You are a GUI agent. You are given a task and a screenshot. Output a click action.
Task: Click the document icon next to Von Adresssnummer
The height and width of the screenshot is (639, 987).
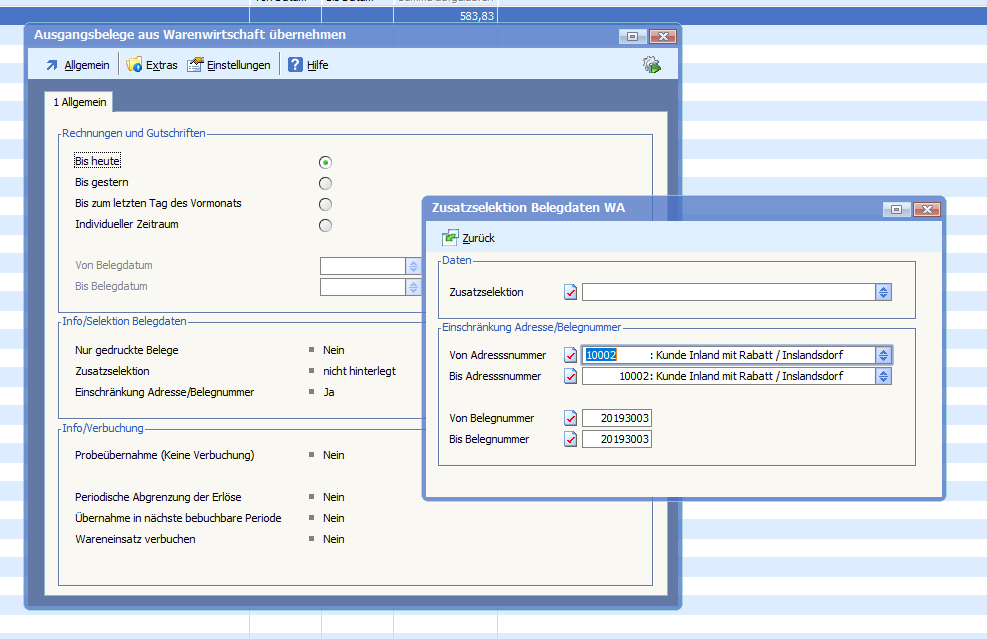(x=571, y=355)
